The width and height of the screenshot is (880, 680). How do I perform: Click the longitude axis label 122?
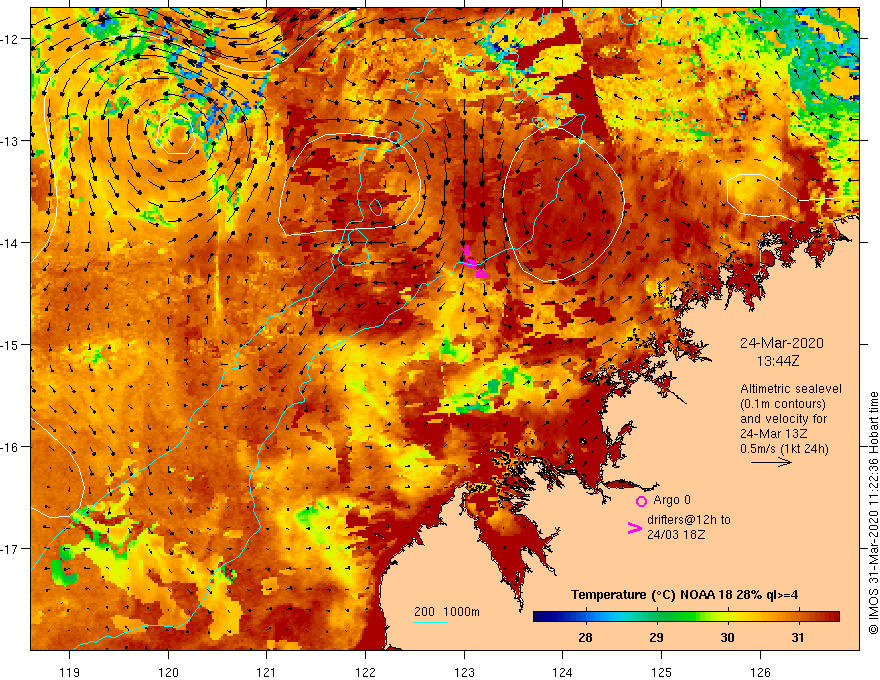(365, 672)
